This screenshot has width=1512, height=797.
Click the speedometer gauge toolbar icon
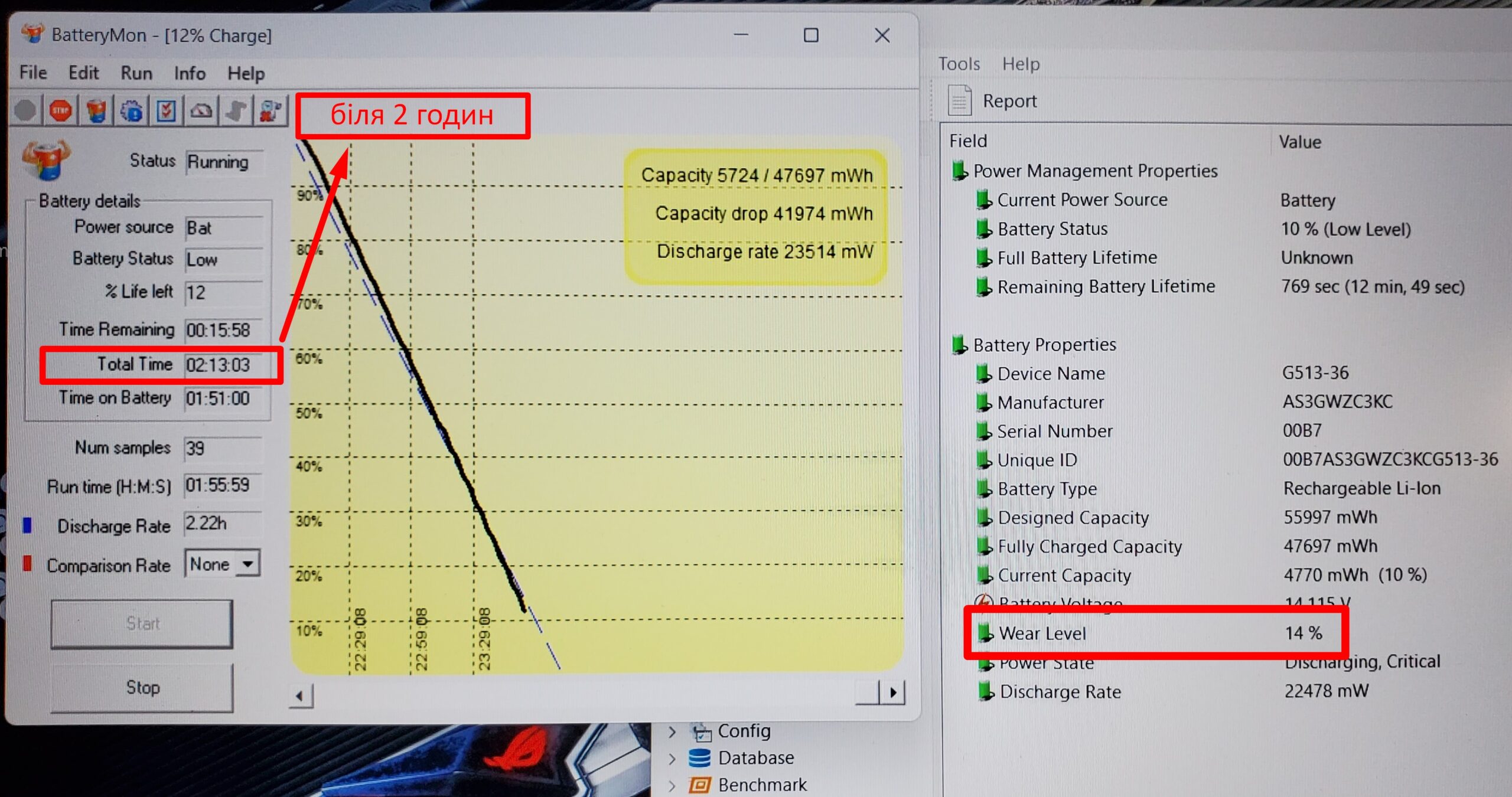tap(201, 110)
